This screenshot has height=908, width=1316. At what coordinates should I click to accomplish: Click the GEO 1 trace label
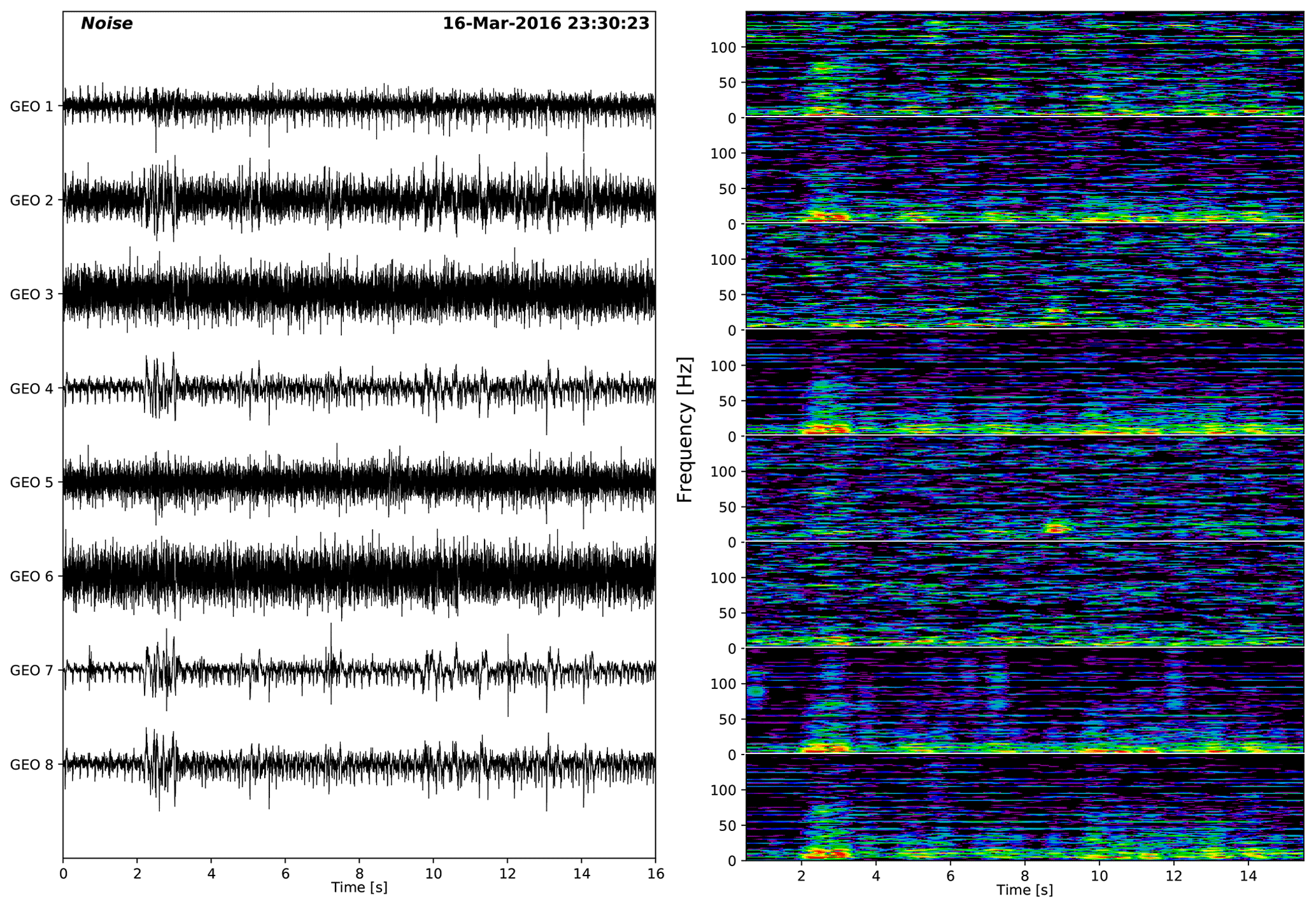32,106
